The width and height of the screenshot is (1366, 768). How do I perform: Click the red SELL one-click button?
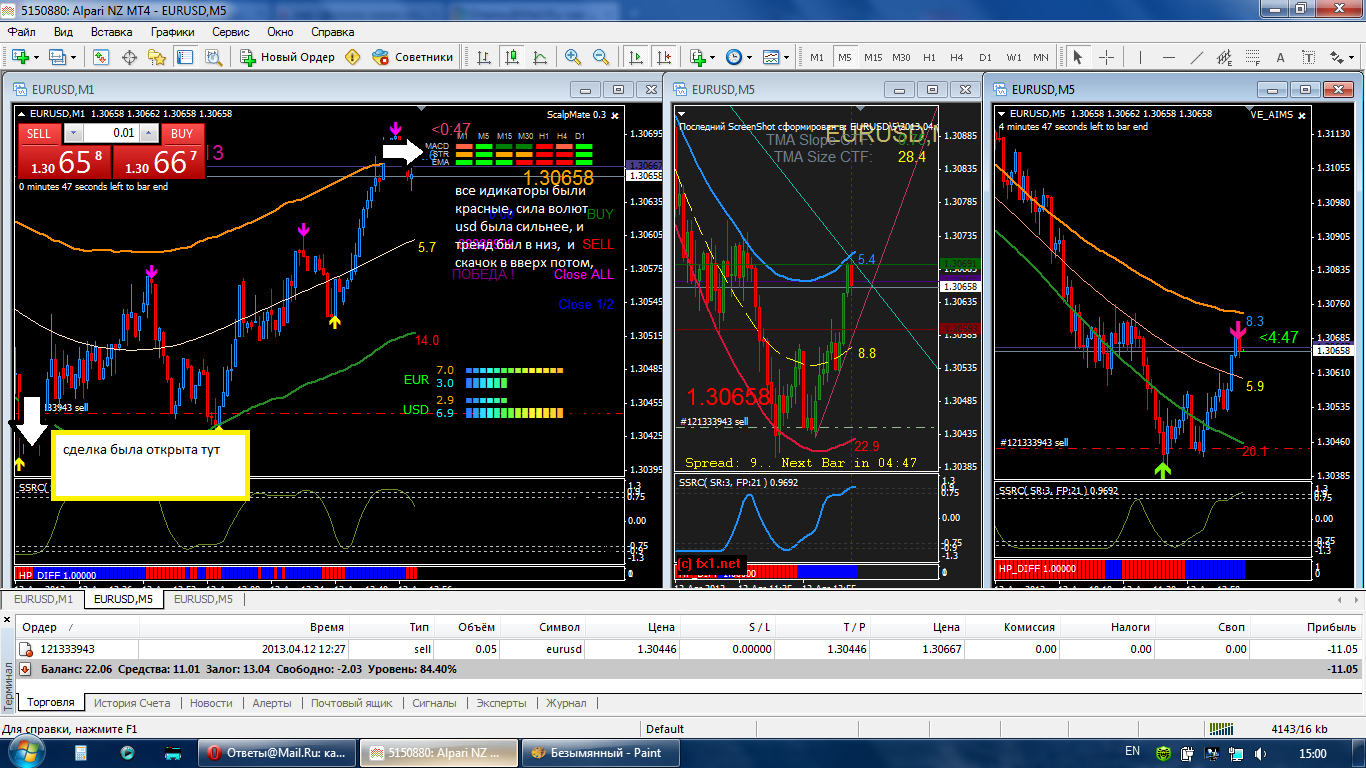tap(39, 133)
